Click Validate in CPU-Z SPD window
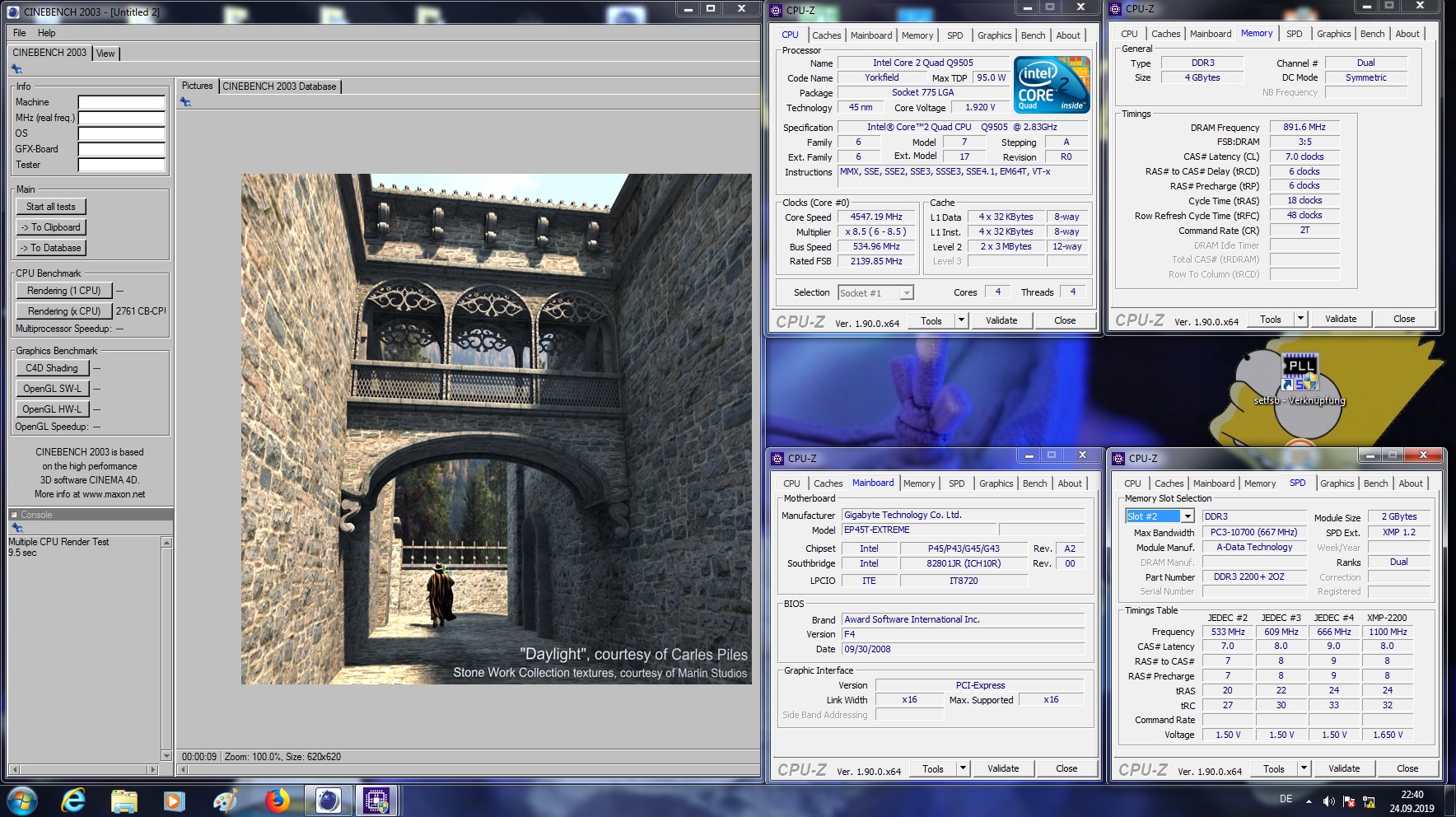The image size is (1456, 817). (1344, 768)
